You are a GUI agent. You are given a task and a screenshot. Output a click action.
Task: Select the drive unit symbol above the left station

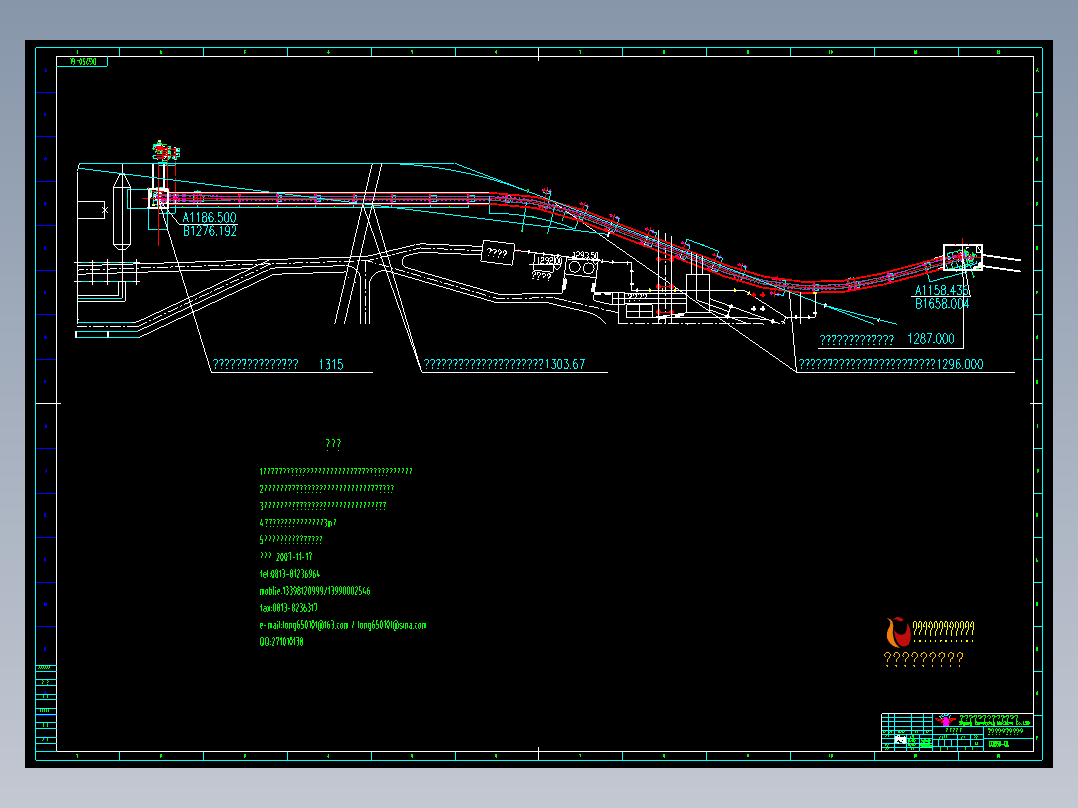166,151
